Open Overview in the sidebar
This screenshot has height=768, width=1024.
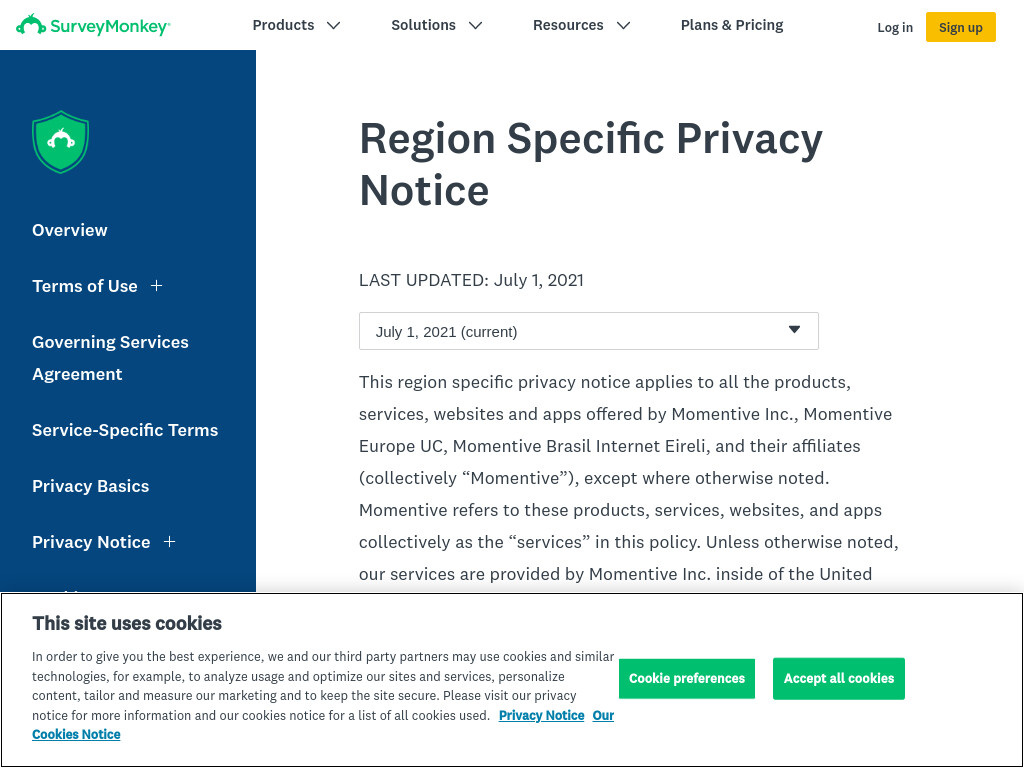pyautogui.click(x=70, y=230)
